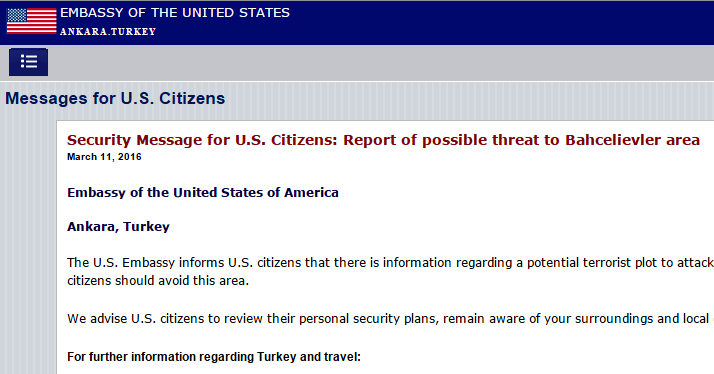The image size is (714, 374).
Task: Click the gray navigation bar beside the menu button
Action: (x=381, y=62)
